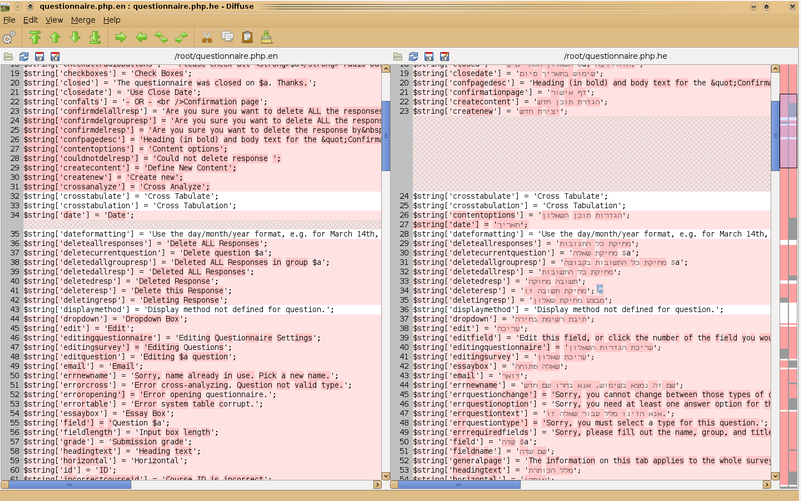Copy selection to the right pane
The height and width of the screenshot is (501, 801).
click(x=121, y=38)
